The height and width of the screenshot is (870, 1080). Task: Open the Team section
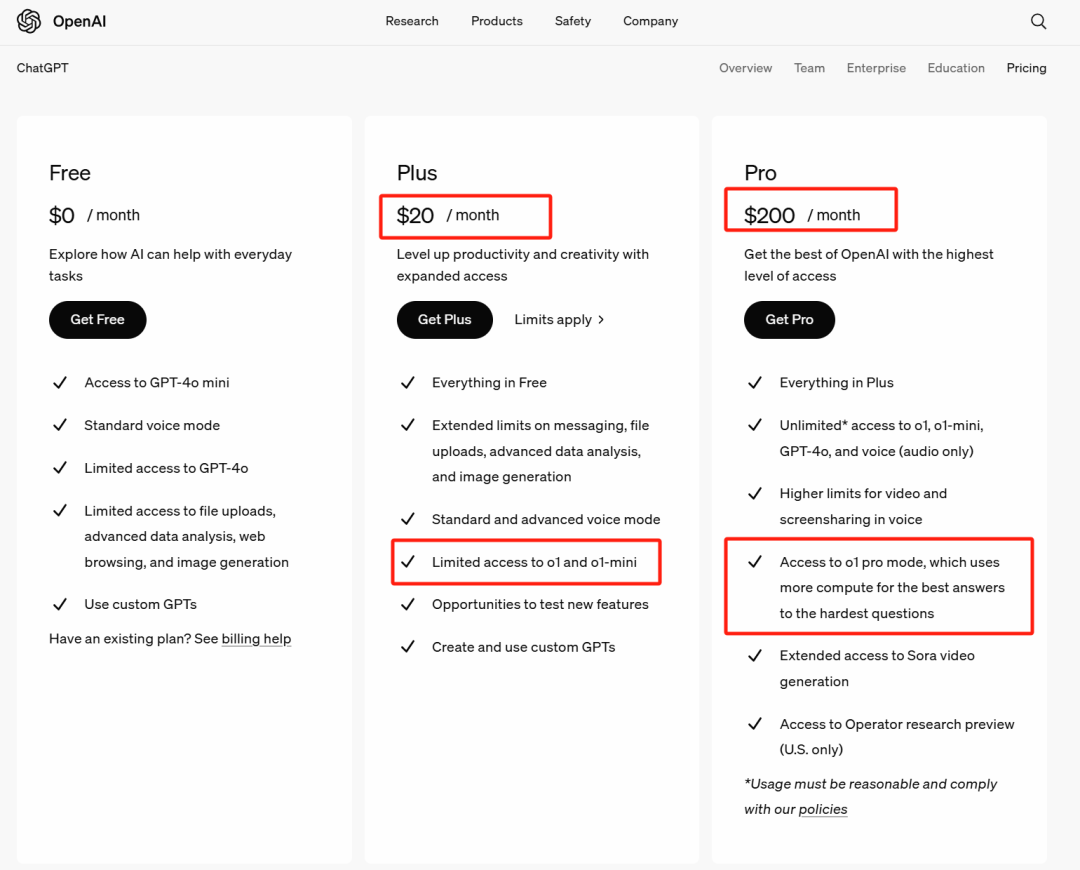(809, 67)
